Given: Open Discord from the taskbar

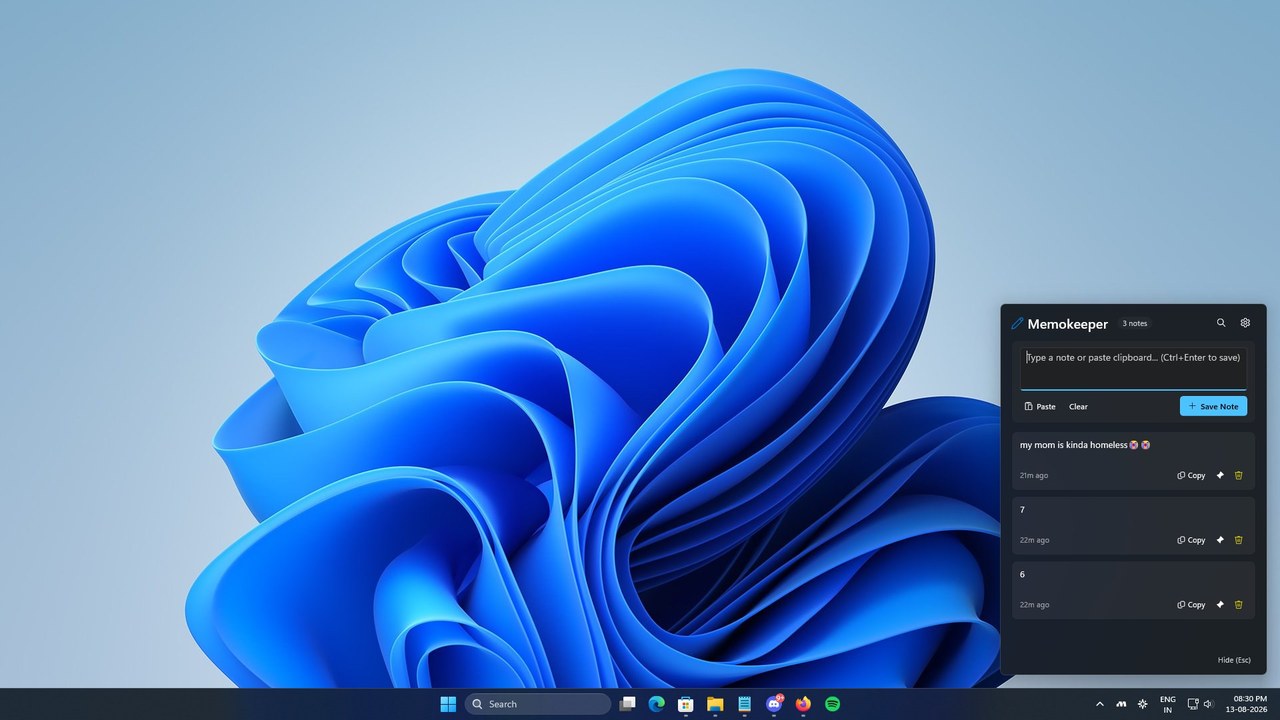Looking at the screenshot, I should point(774,704).
